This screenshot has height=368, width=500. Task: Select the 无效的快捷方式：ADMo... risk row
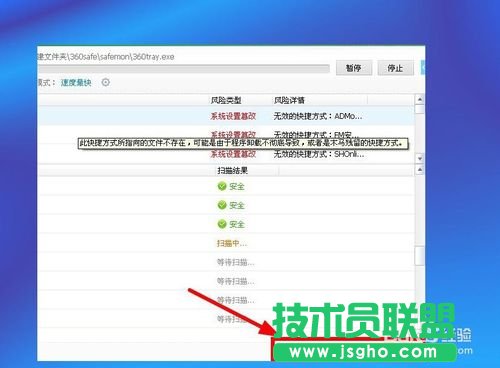click(x=226, y=116)
